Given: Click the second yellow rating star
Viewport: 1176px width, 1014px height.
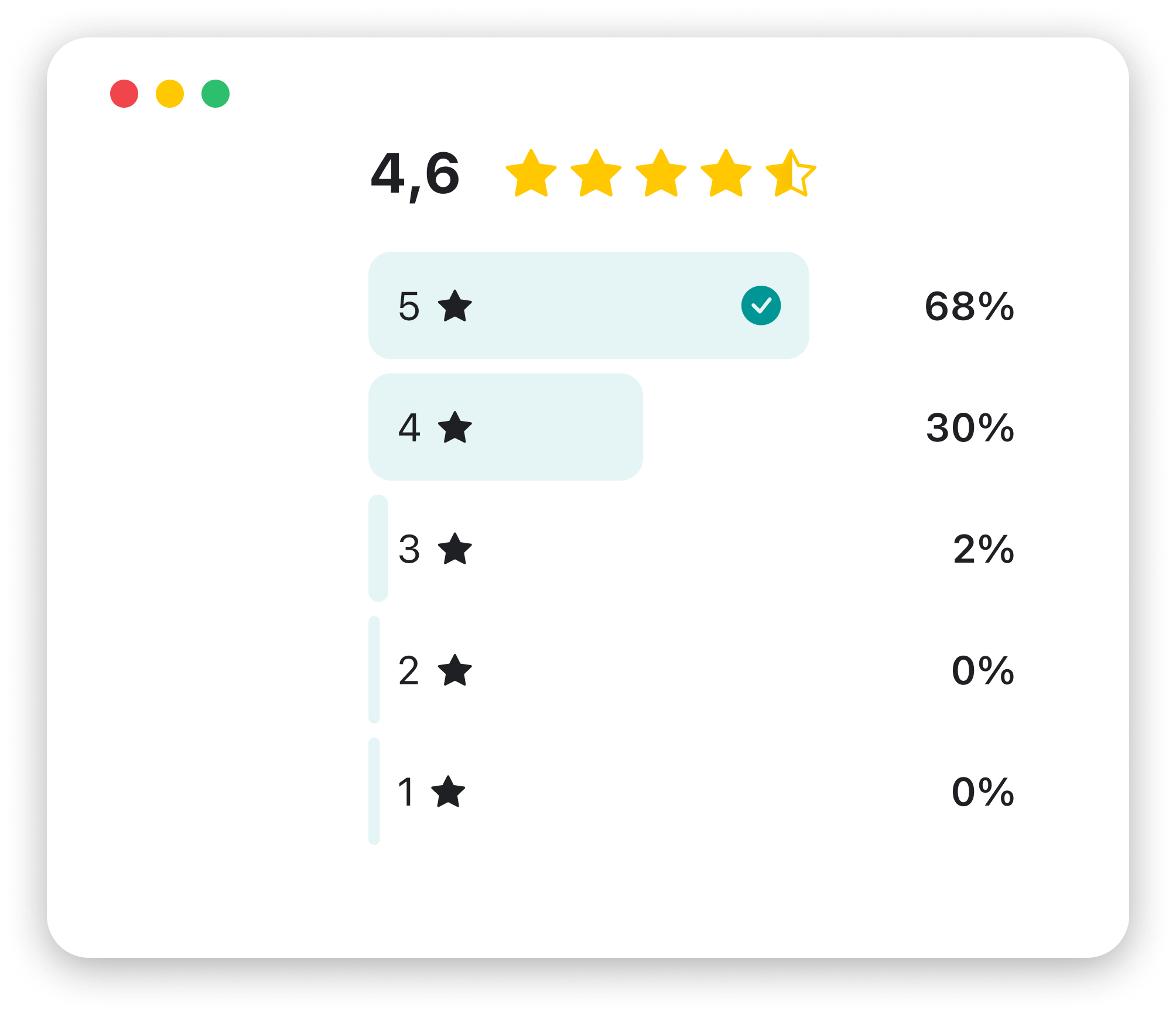Looking at the screenshot, I should click(x=596, y=174).
